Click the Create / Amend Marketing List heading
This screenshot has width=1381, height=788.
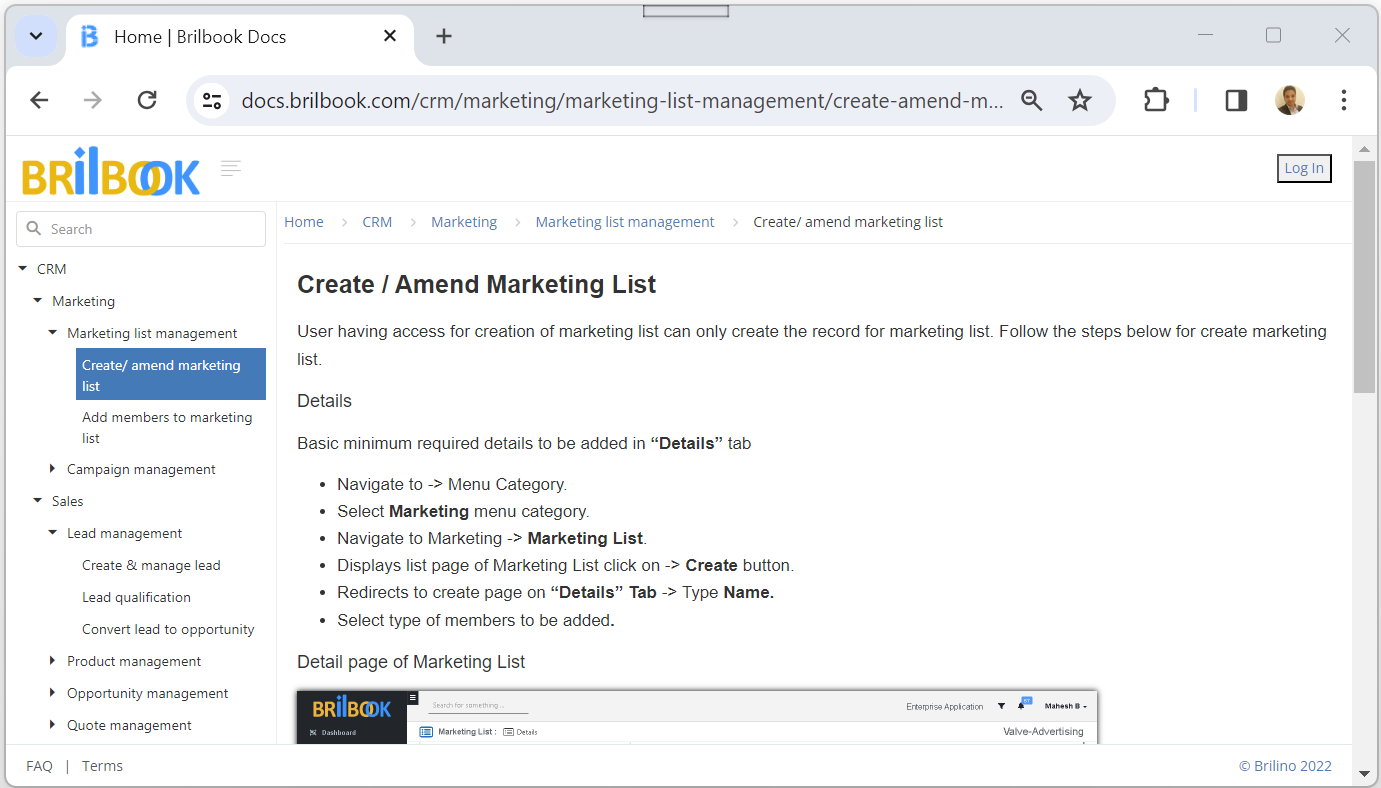coord(476,284)
